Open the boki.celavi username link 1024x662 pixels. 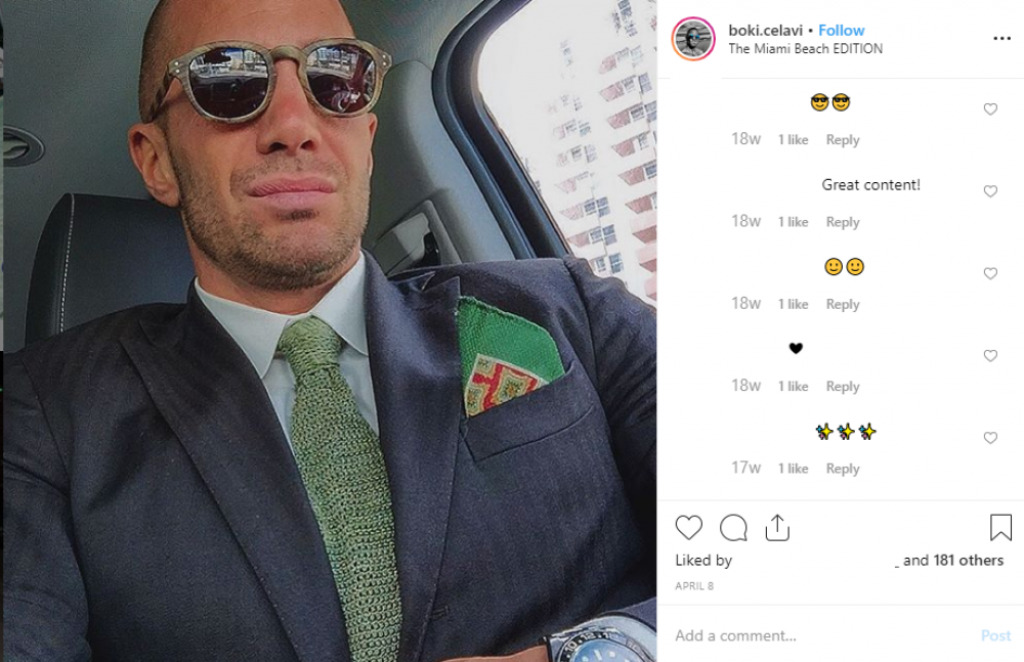coord(765,30)
